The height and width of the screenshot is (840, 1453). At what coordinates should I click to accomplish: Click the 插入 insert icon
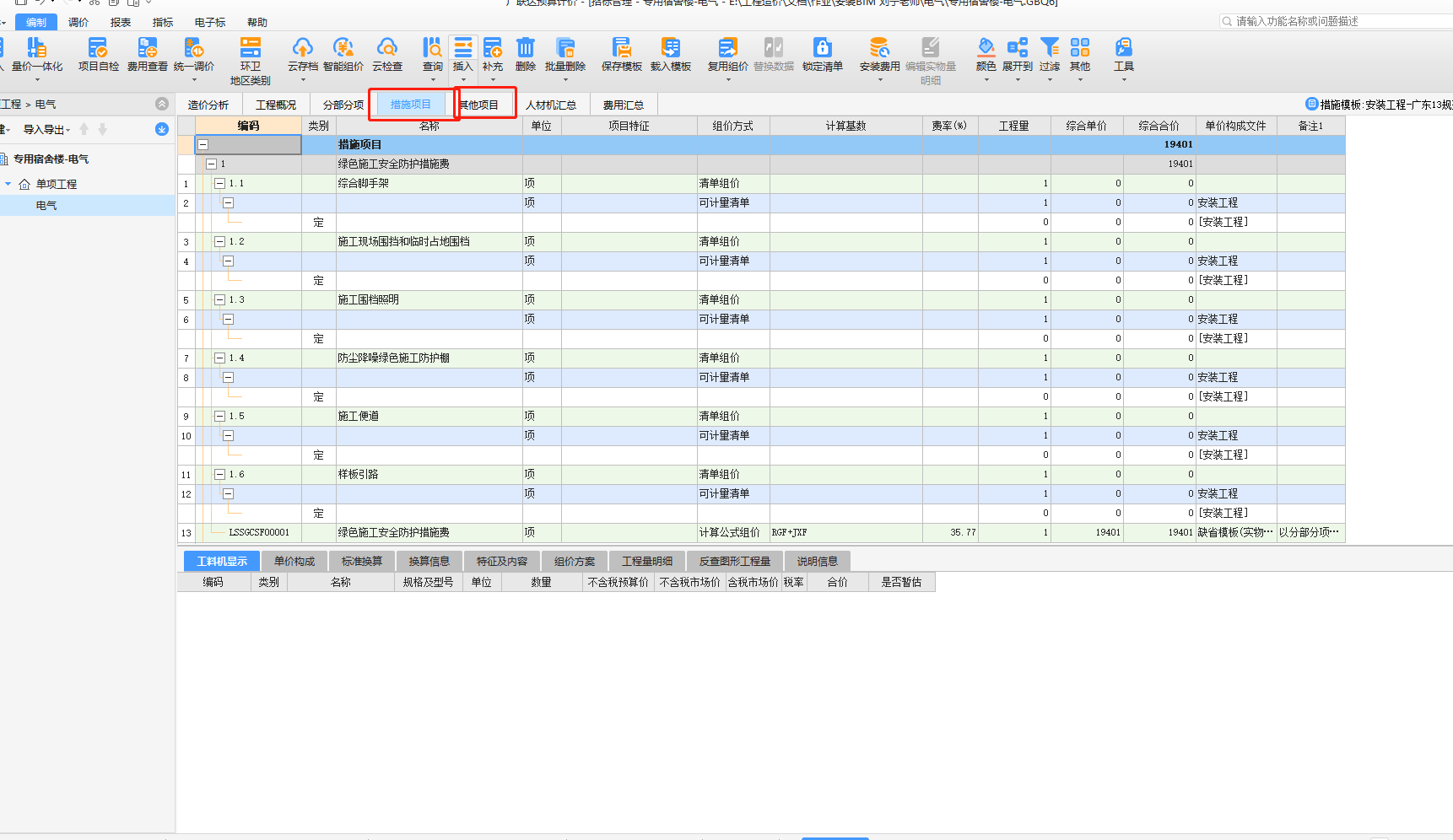click(463, 55)
